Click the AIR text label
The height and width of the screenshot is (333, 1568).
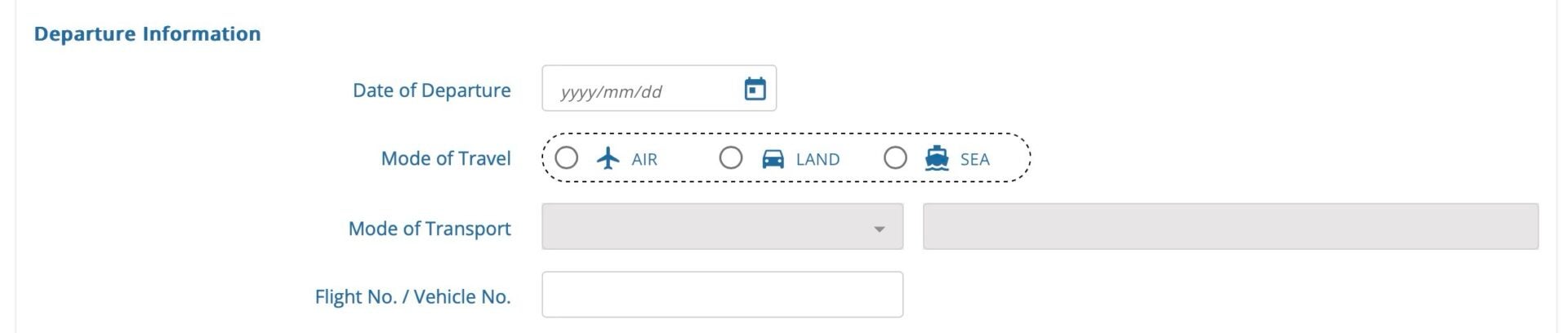point(644,159)
